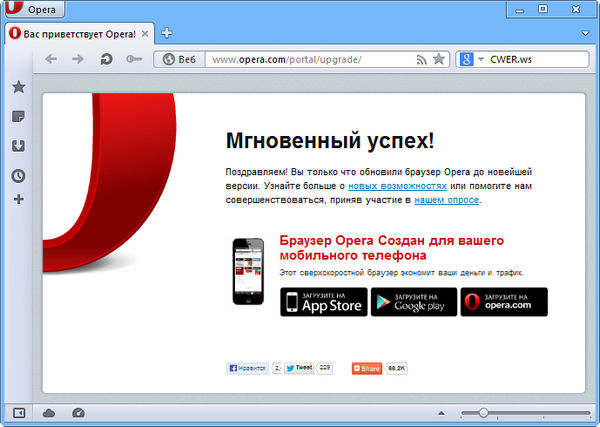Expand the tab list arrow at far right
The height and width of the screenshot is (427, 600).
585,33
